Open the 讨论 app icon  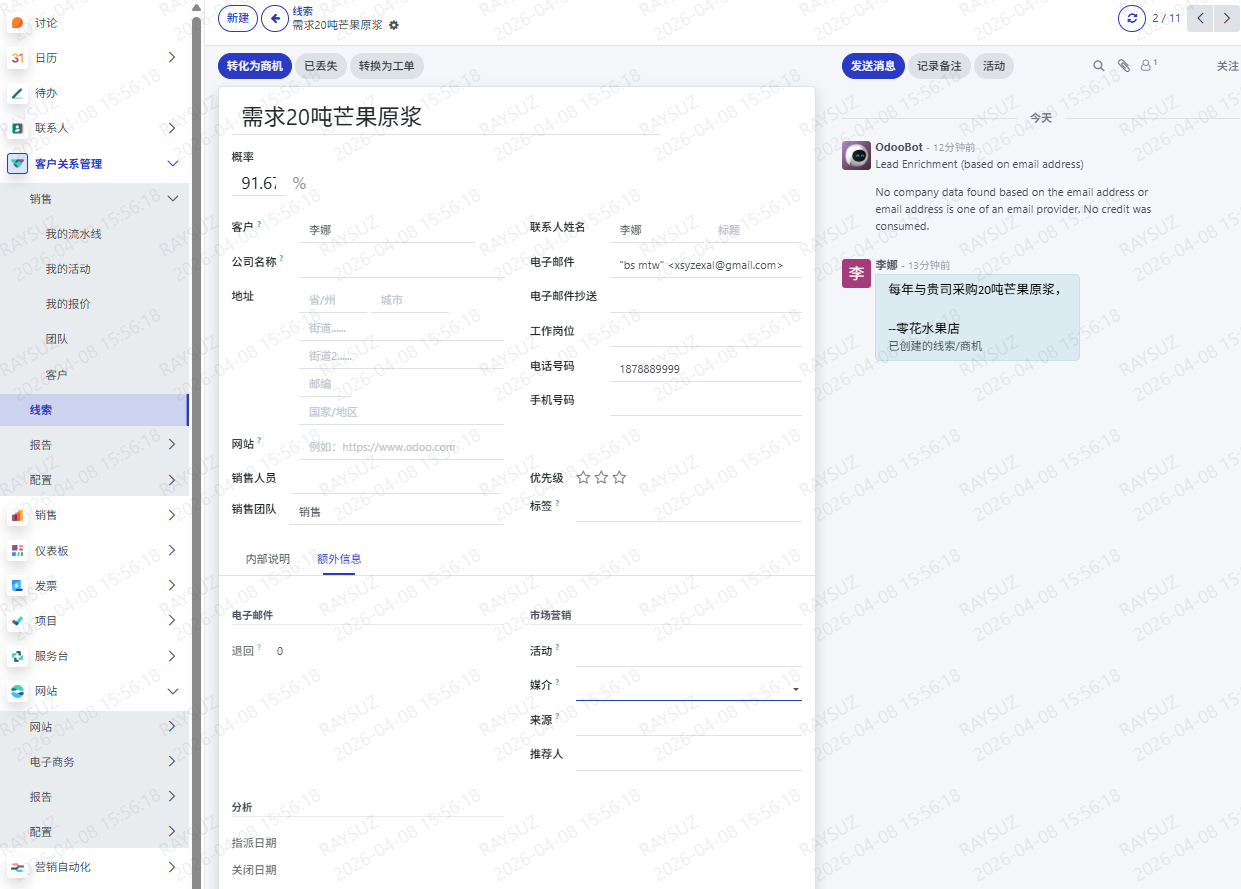[17, 23]
